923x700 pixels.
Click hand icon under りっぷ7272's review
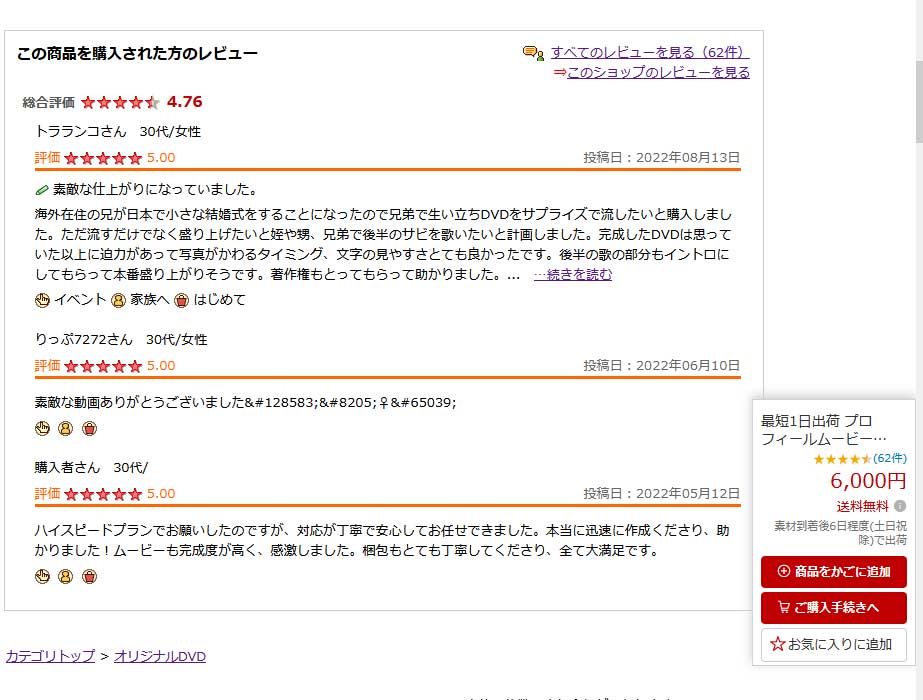click(42, 429)
